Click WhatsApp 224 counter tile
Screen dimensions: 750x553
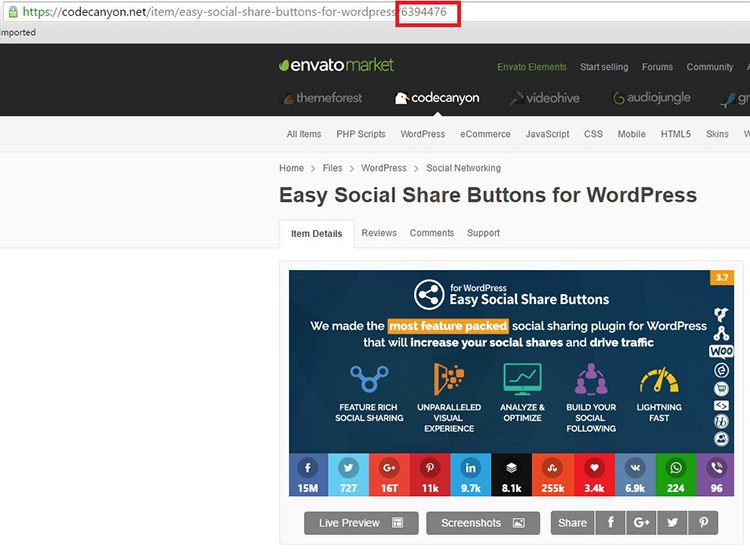pos(675,475)
